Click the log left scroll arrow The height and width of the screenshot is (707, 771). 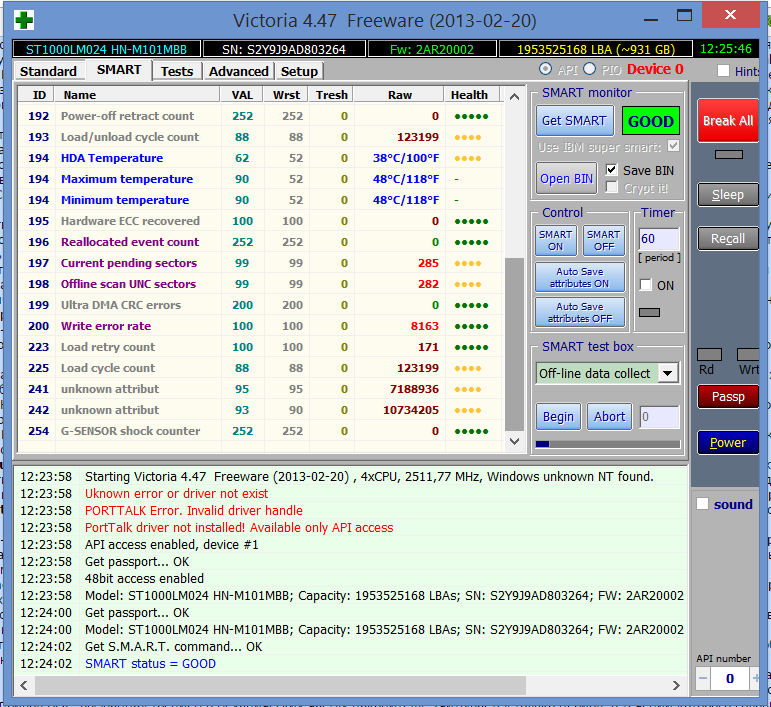[x=24, y=685]
